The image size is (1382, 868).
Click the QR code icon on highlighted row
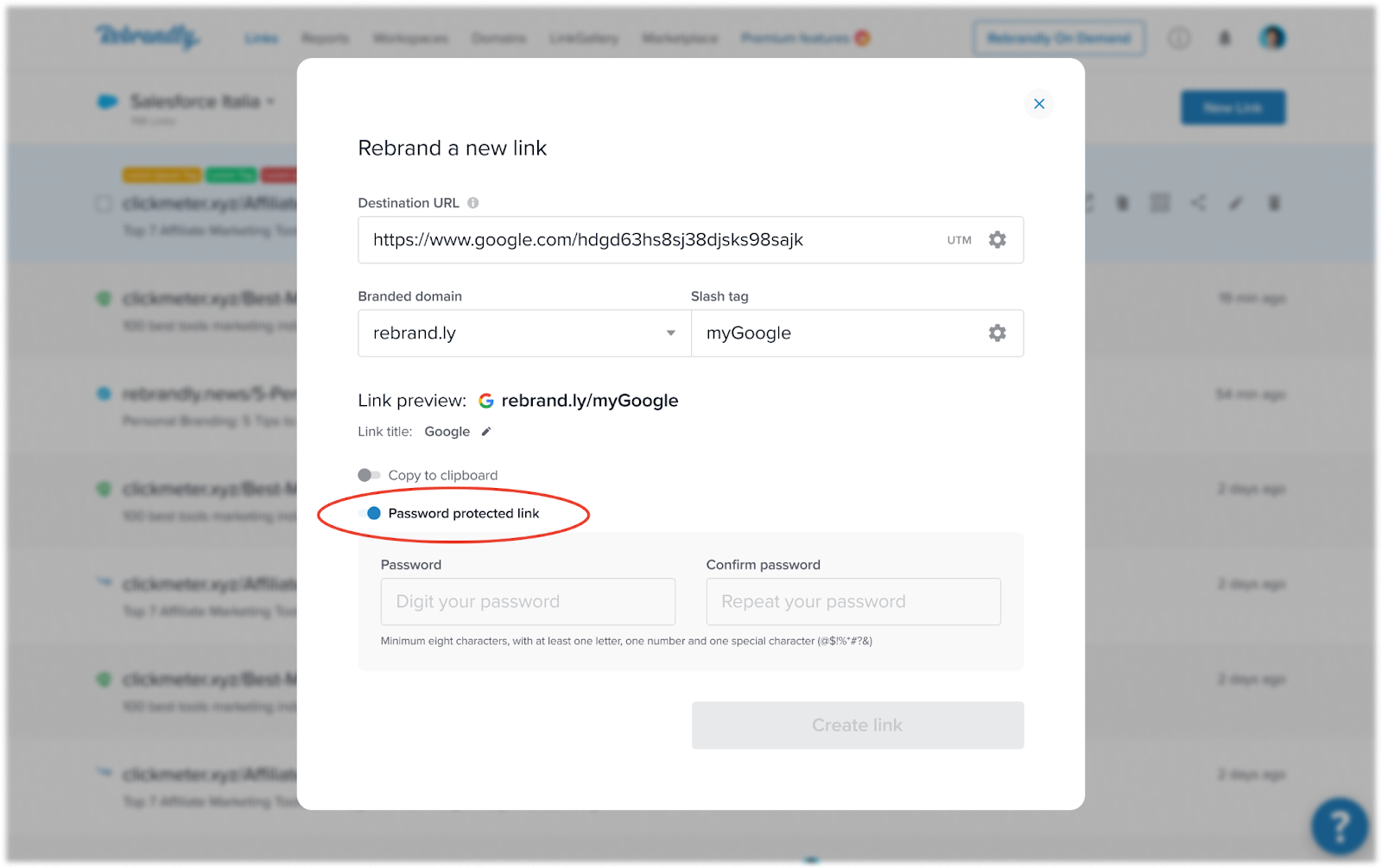click(x=1160, y=203)
